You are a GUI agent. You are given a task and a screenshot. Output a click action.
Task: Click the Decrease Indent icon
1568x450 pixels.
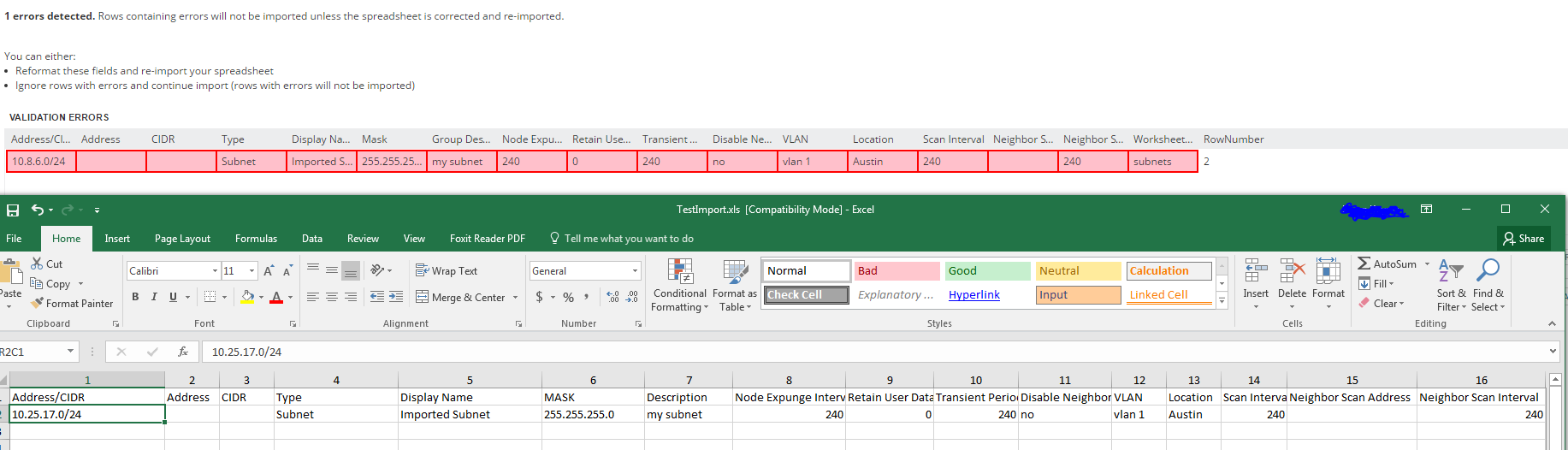377,297
